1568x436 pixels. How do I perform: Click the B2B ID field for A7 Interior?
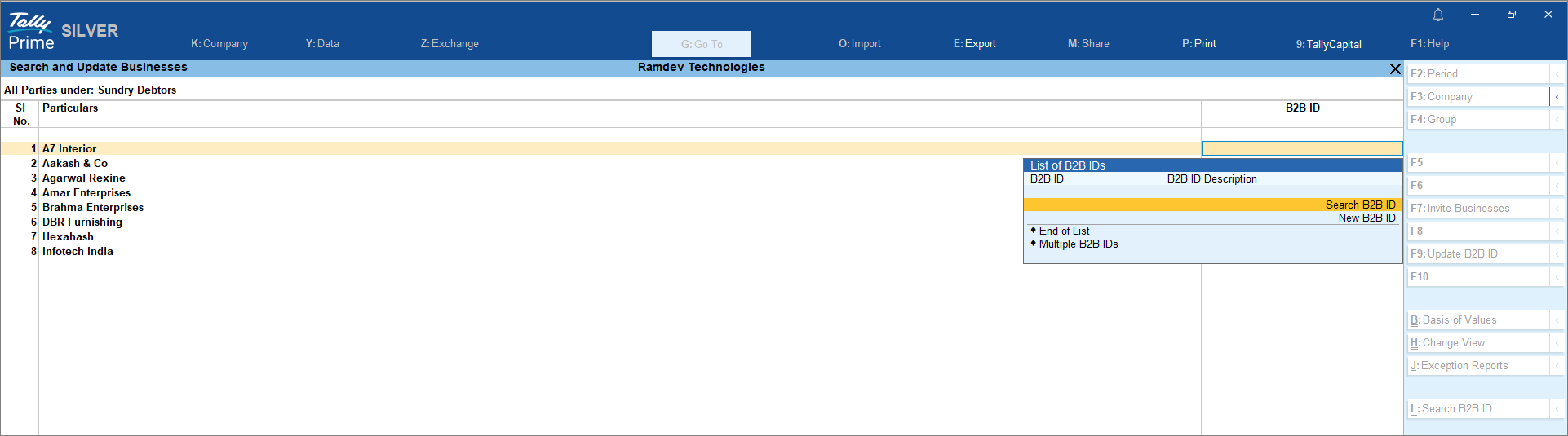[1301, 148]
